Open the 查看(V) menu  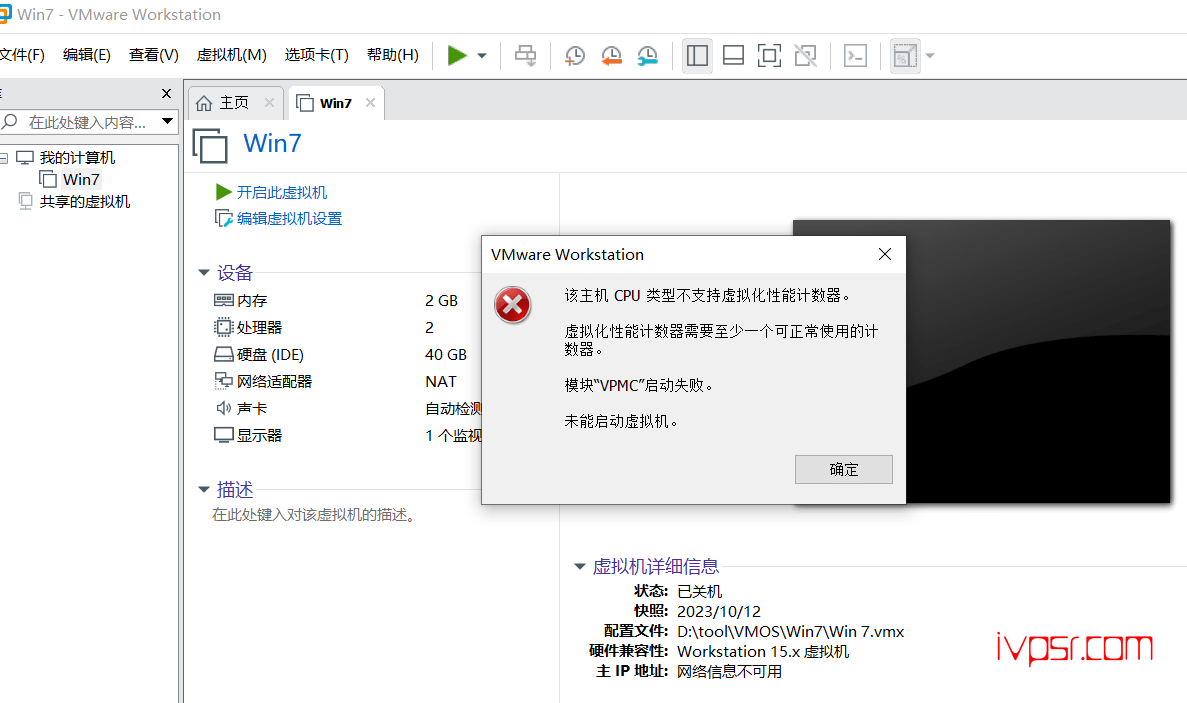[x=154, y=54]
